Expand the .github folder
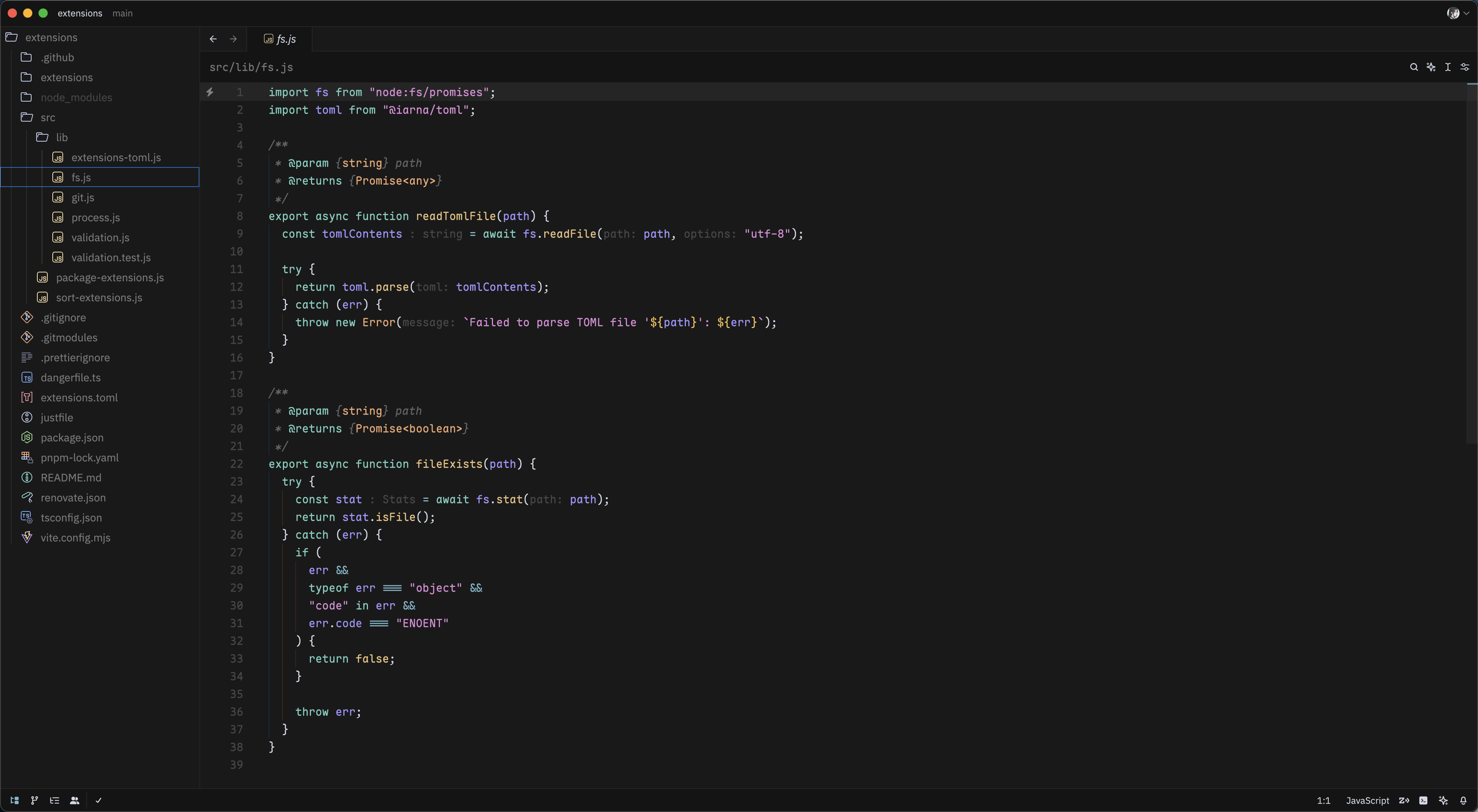 pyautogui.click(x=100, y=57)
